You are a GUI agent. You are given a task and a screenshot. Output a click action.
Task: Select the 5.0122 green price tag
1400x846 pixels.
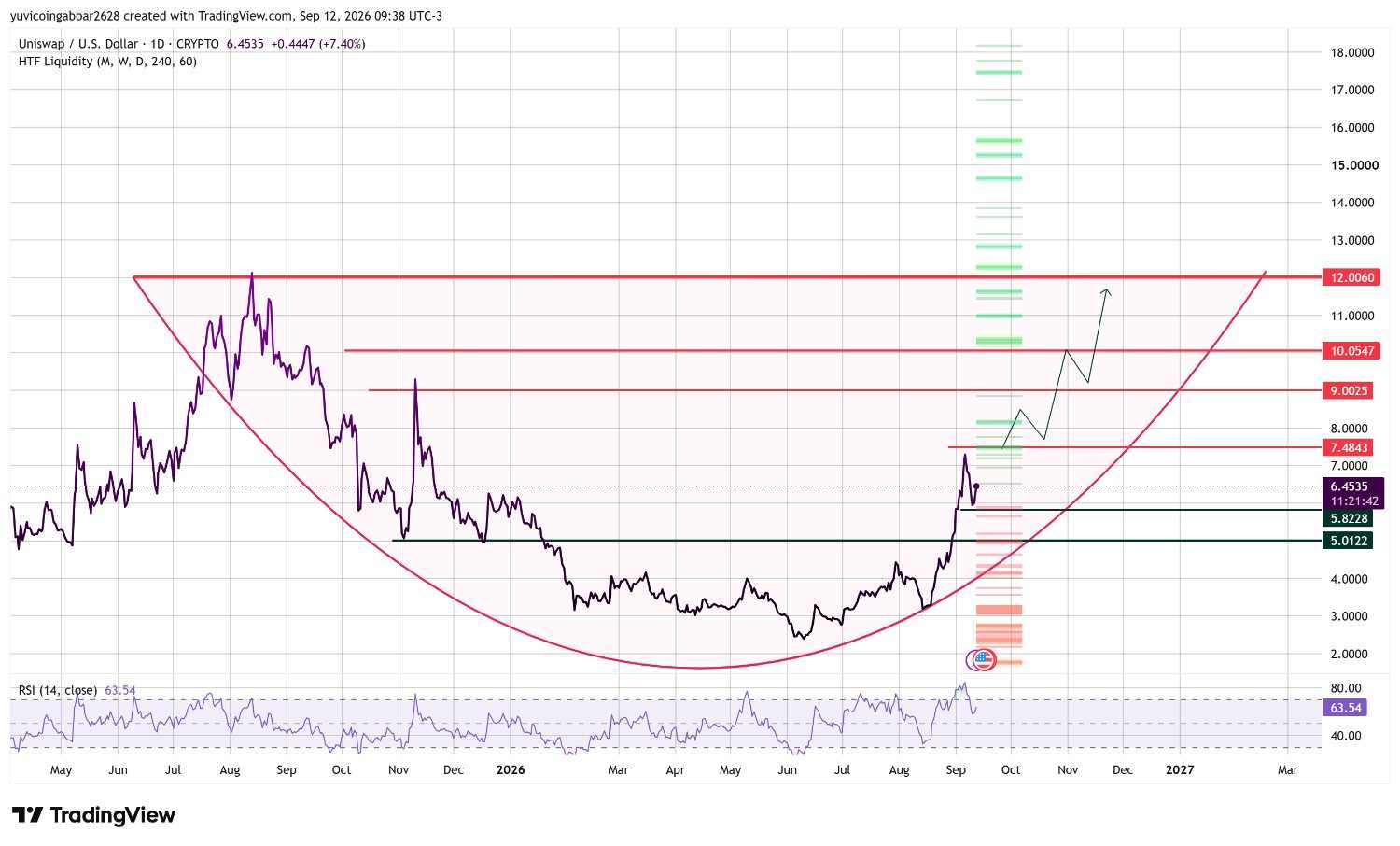coord(1349,541)
